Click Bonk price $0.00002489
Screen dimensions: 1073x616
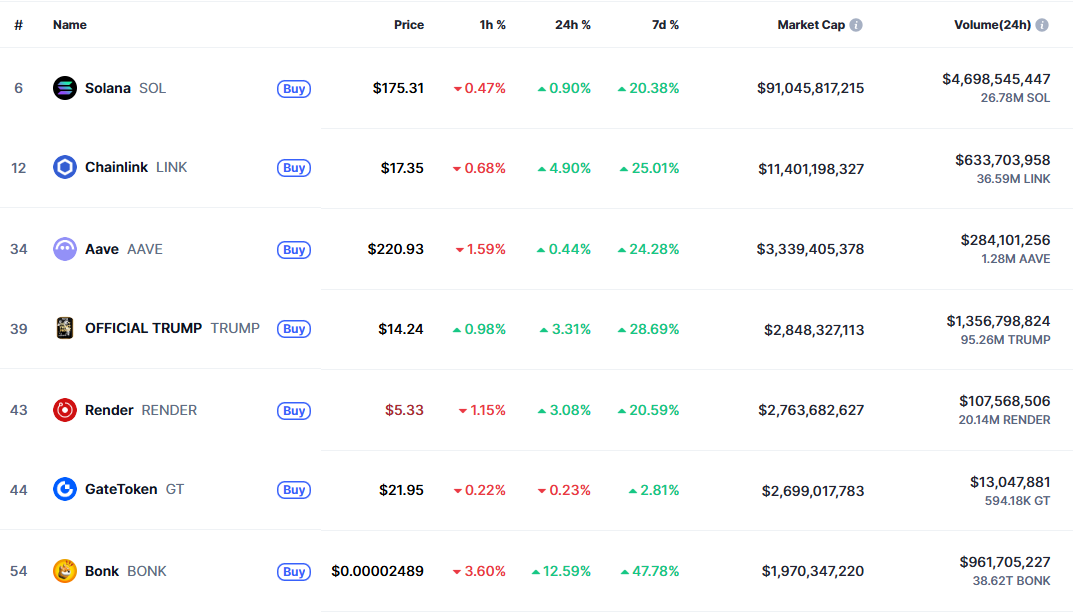pos(378,571)
